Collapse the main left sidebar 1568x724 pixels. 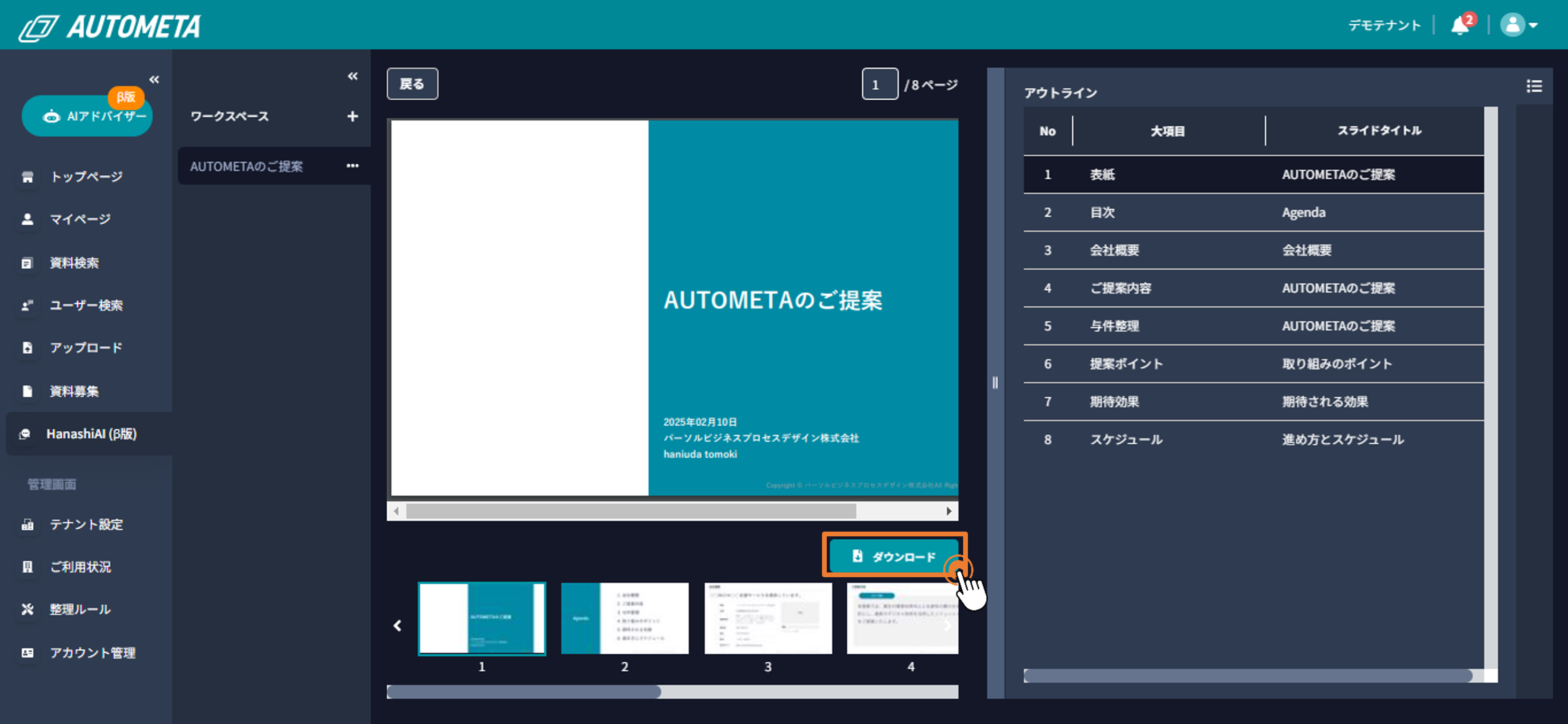154,80
